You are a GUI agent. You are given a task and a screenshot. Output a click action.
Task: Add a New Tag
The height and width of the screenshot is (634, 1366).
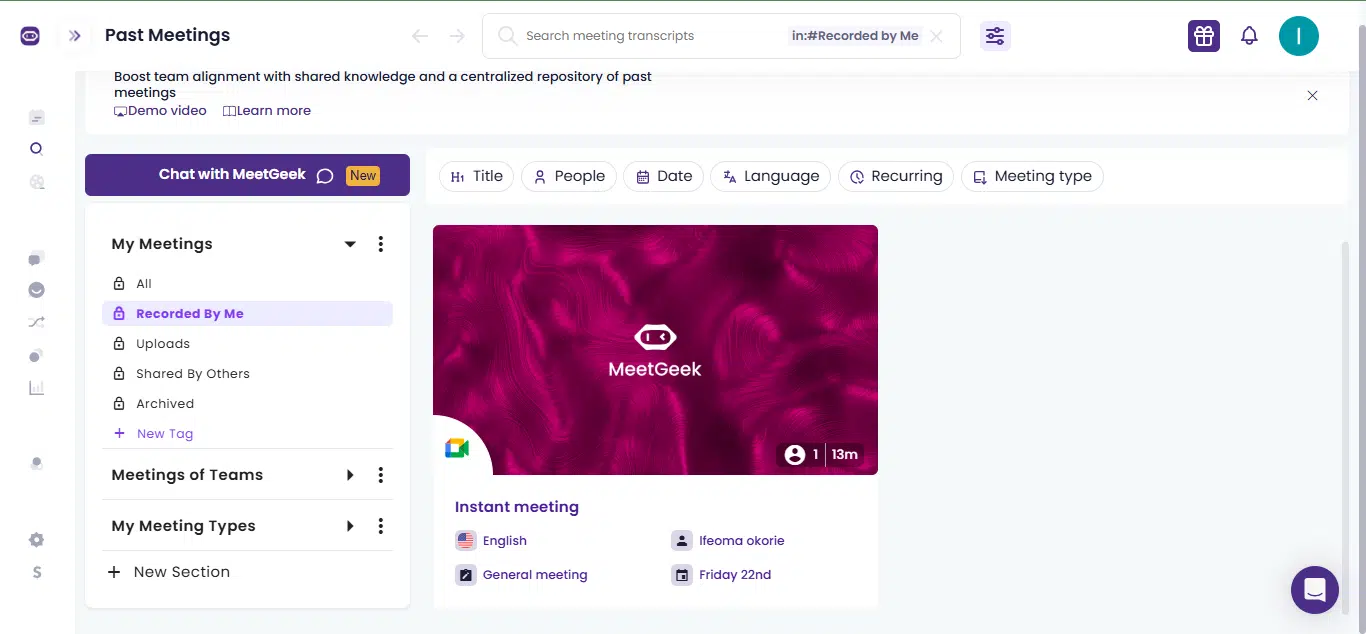coord(154,434)
